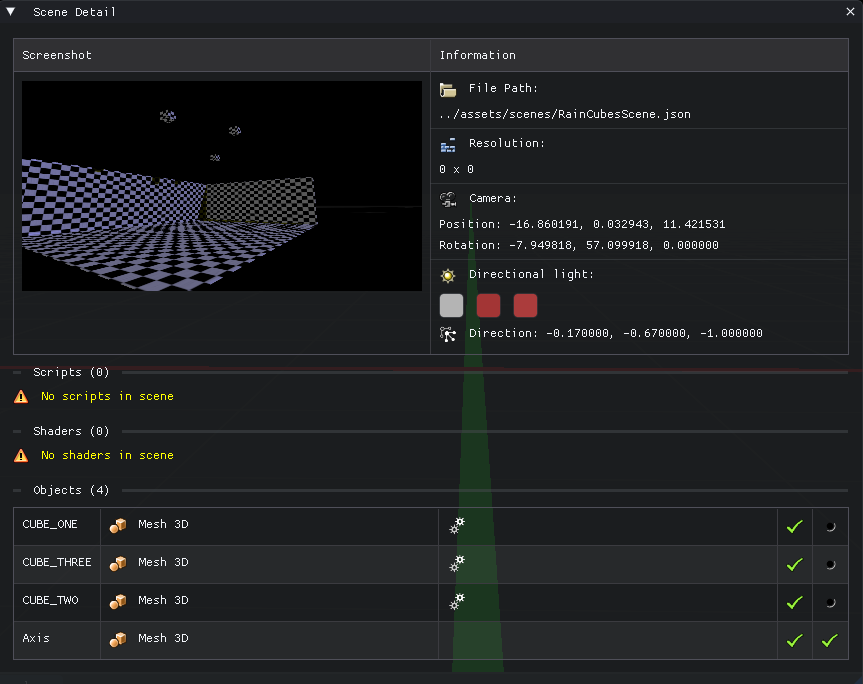Image resolution: width=863 pixels, height=684 pixels.
Task: Click the Directional light sun icon
Action: [x=448, y=274]
